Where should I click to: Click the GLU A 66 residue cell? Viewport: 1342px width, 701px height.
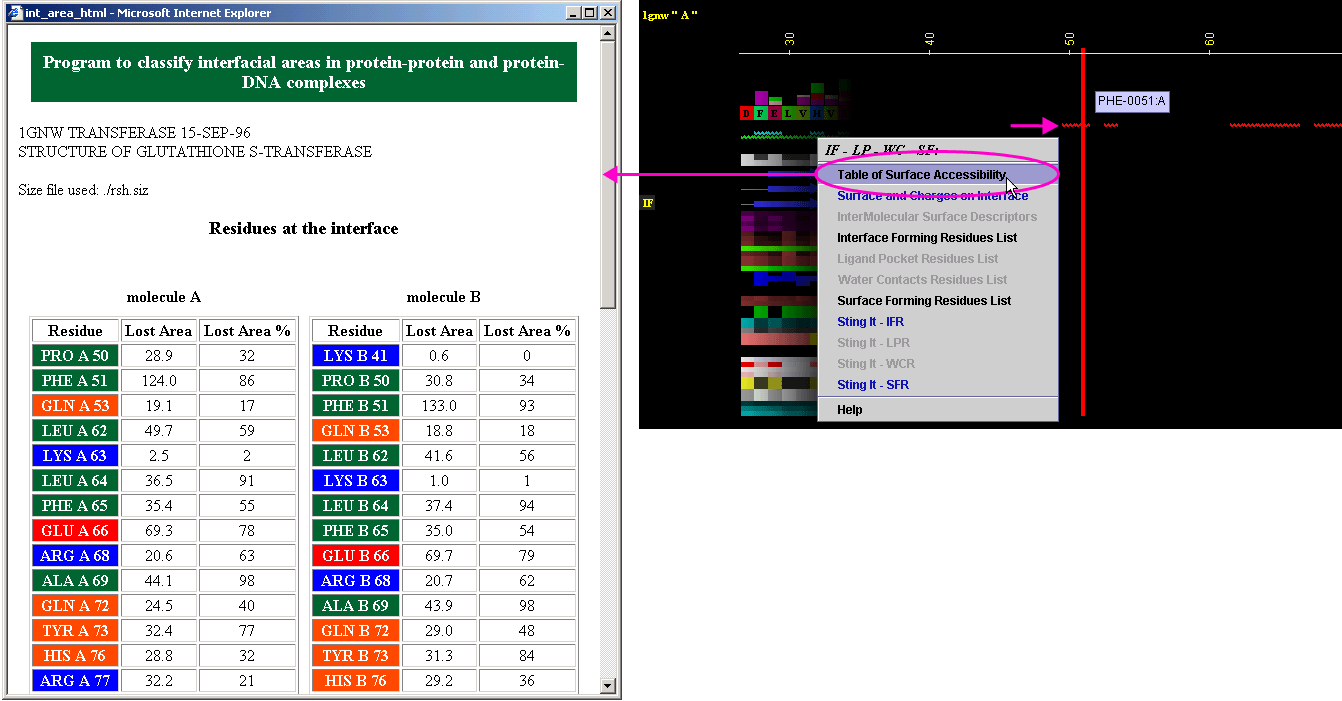[75, 531]
